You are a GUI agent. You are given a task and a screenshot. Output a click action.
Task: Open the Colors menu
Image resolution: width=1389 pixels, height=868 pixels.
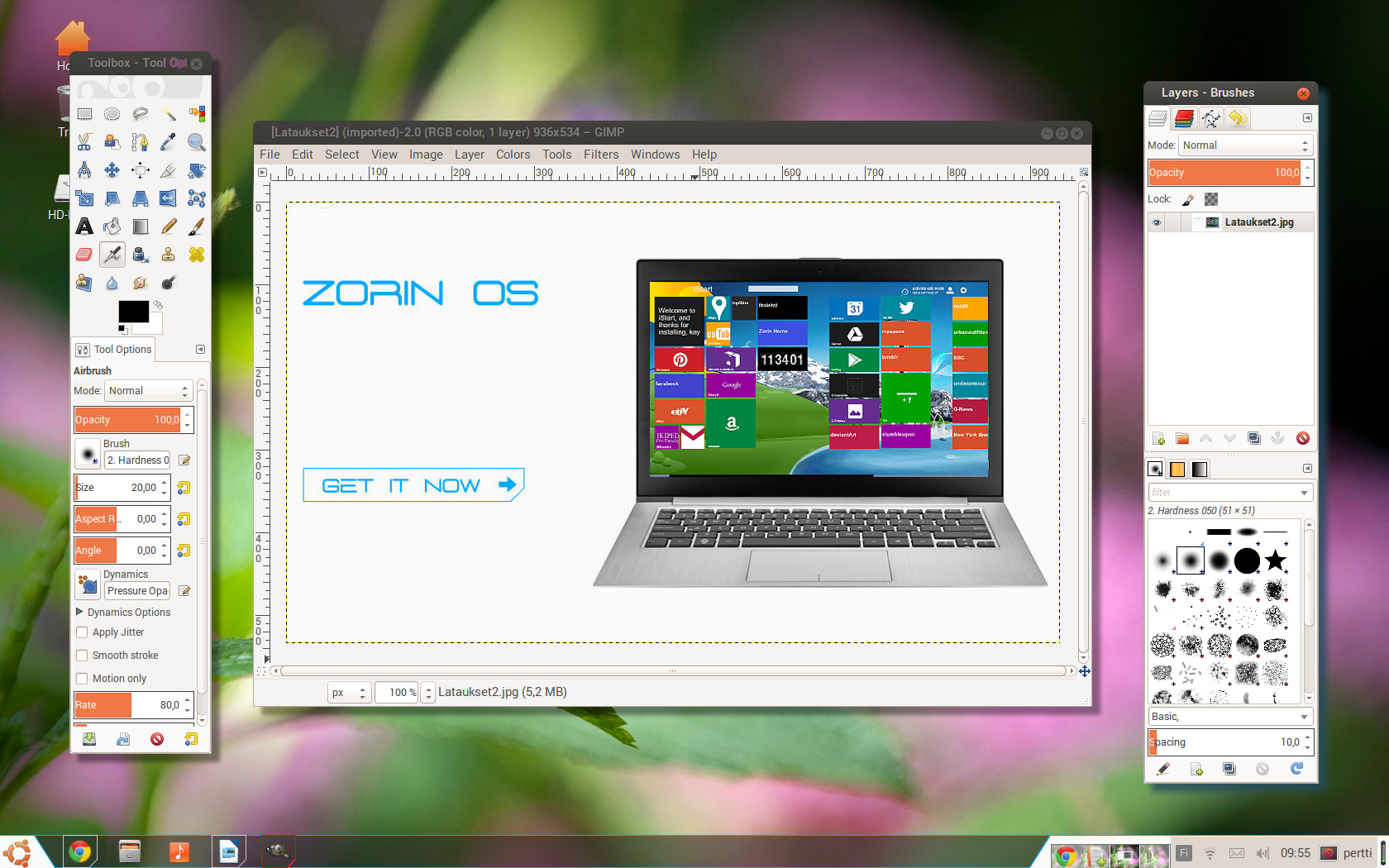513,155
